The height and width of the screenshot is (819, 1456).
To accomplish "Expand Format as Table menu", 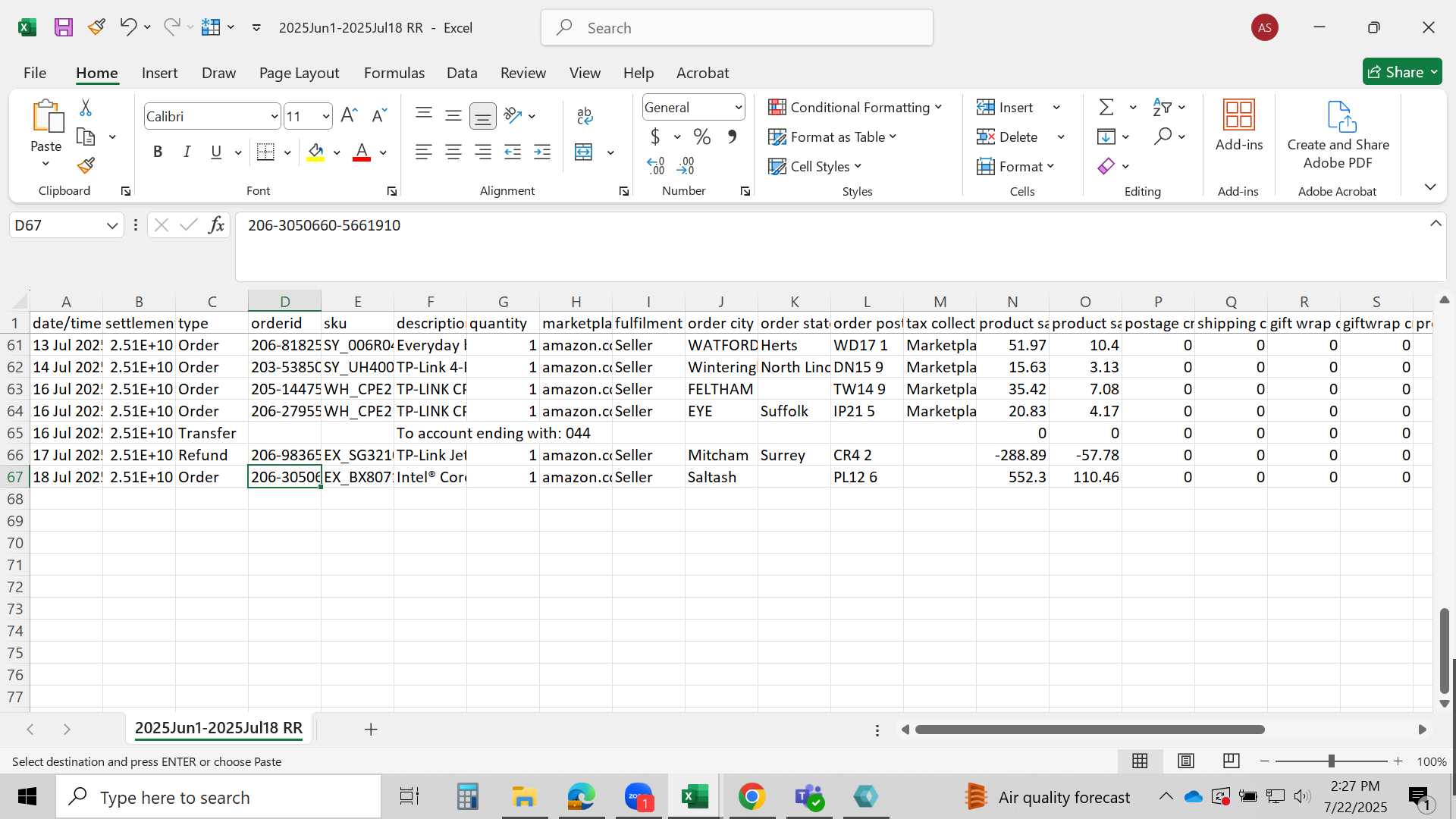I will click(832, 136).
